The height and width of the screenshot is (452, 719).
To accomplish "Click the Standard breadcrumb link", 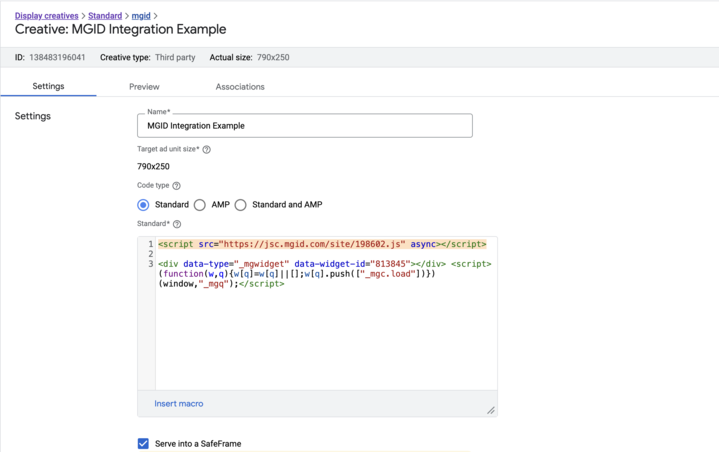I will (x=105, y=16).
